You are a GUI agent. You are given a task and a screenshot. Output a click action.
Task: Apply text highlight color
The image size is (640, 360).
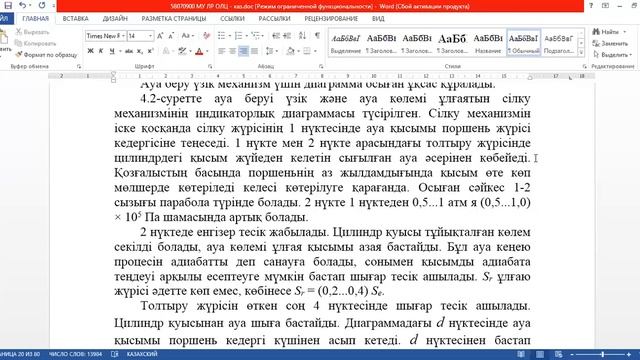click(x=182, y=51)
